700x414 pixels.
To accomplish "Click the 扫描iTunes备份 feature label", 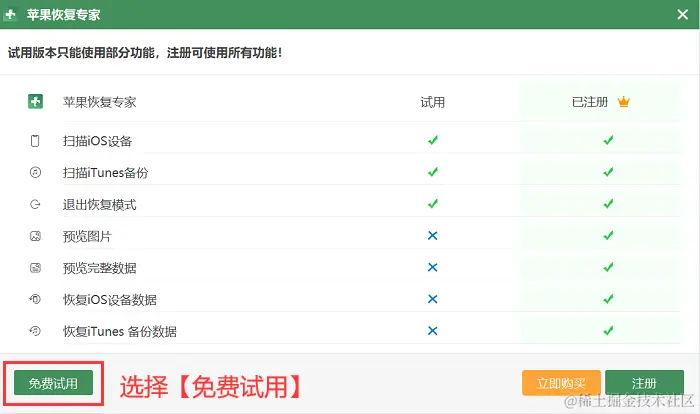I will [x=105, y=173].
